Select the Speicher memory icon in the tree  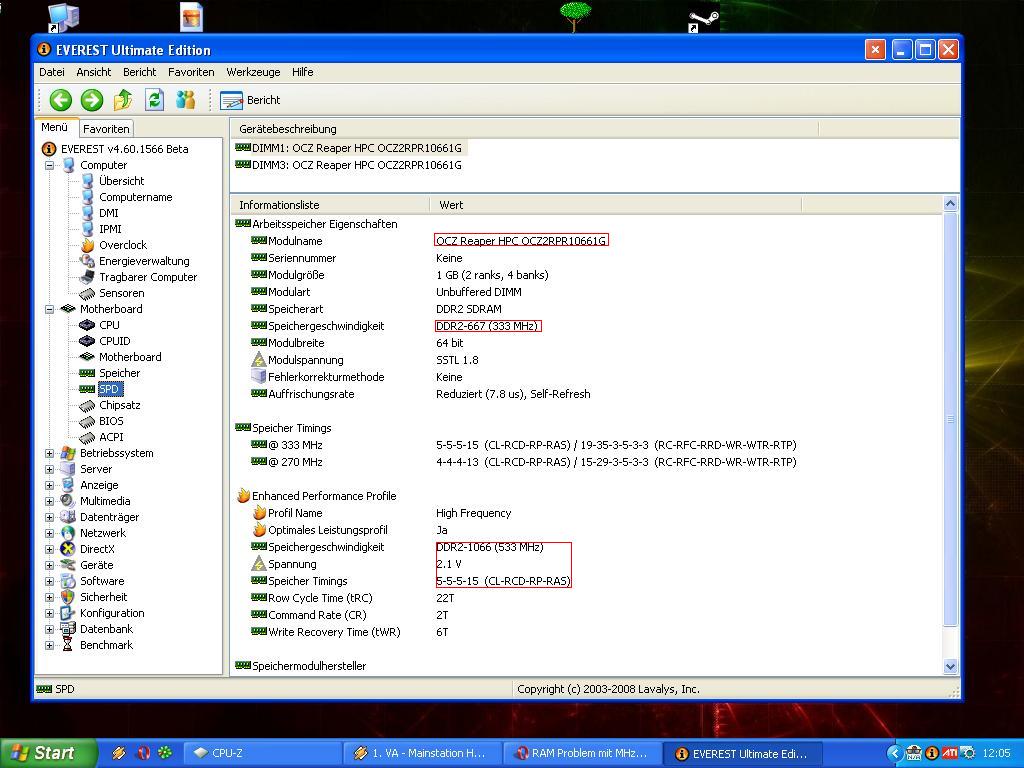(88, 373)
